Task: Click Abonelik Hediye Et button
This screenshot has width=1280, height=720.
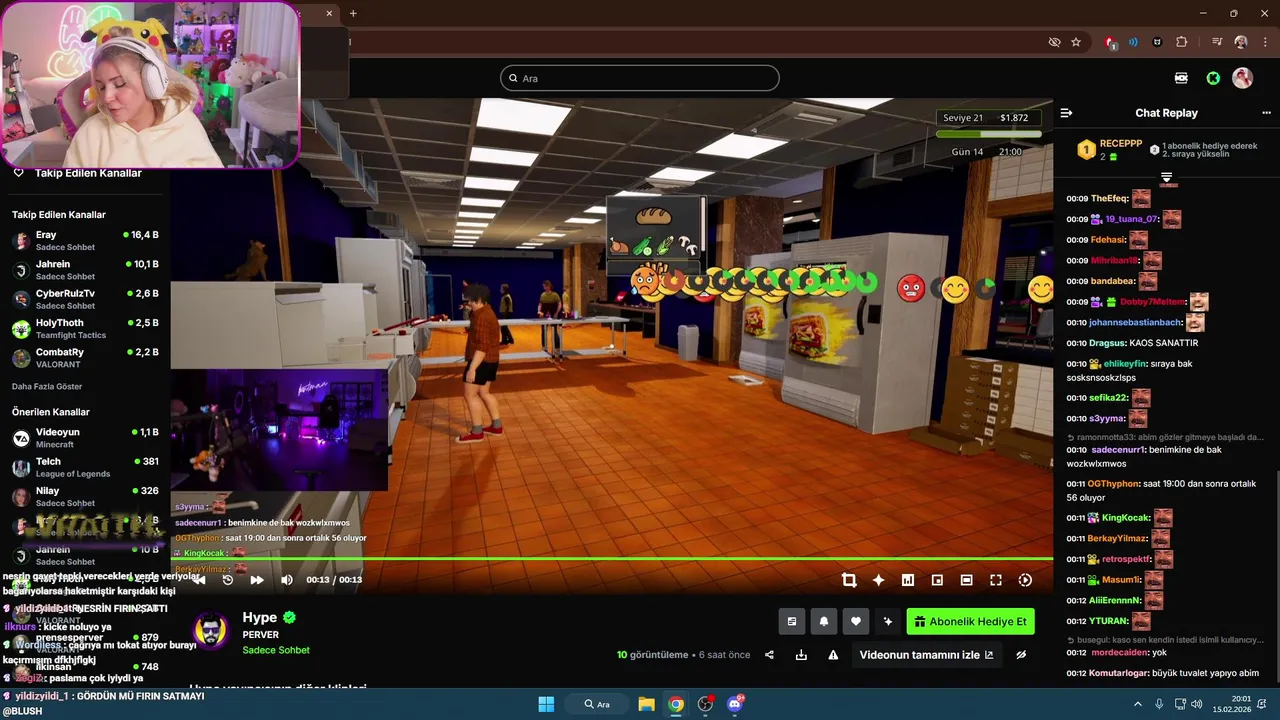Action: (970, 622)
